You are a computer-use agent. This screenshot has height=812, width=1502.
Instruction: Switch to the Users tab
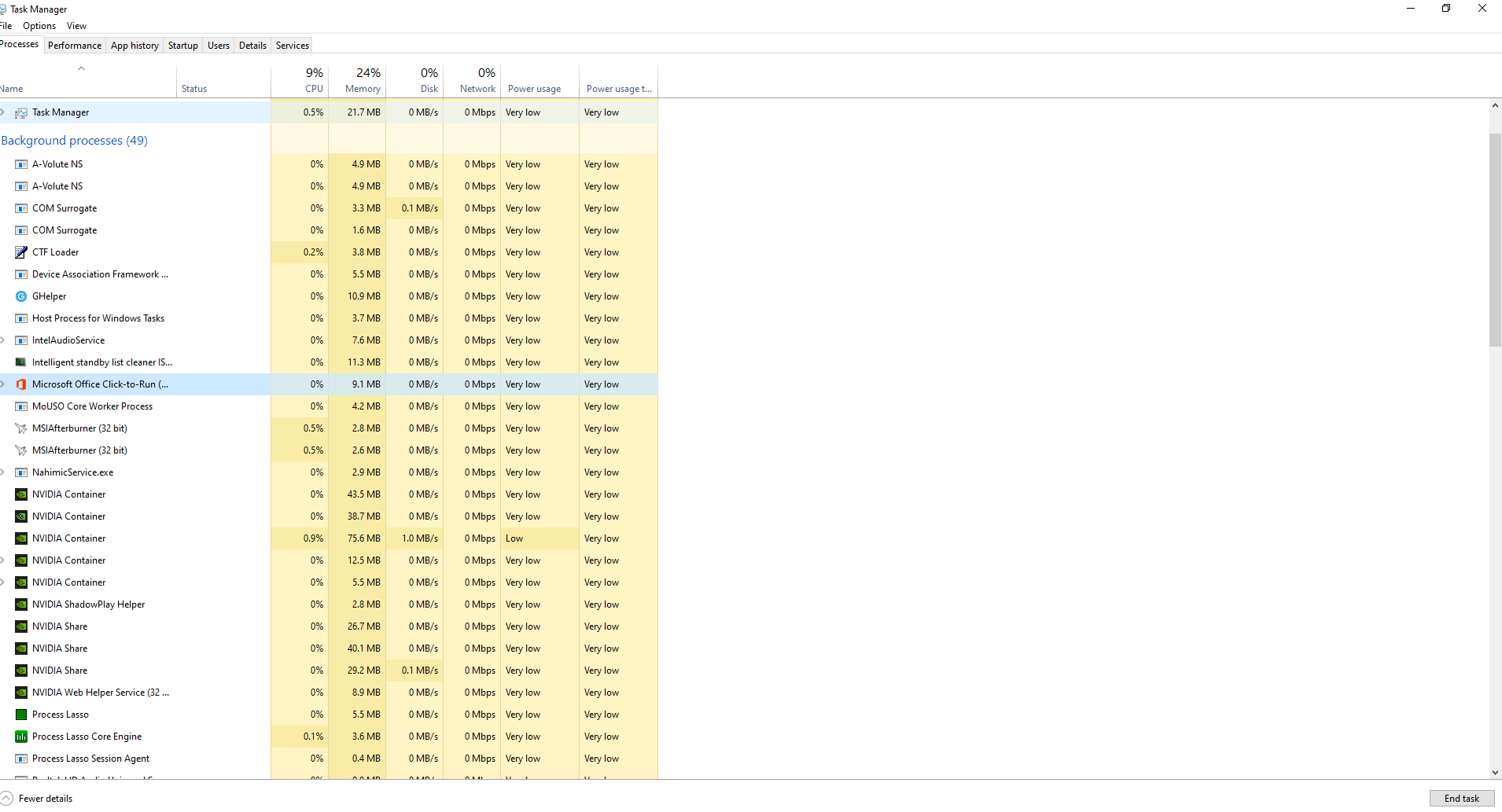pyautogui.click(x=219, y=46)
